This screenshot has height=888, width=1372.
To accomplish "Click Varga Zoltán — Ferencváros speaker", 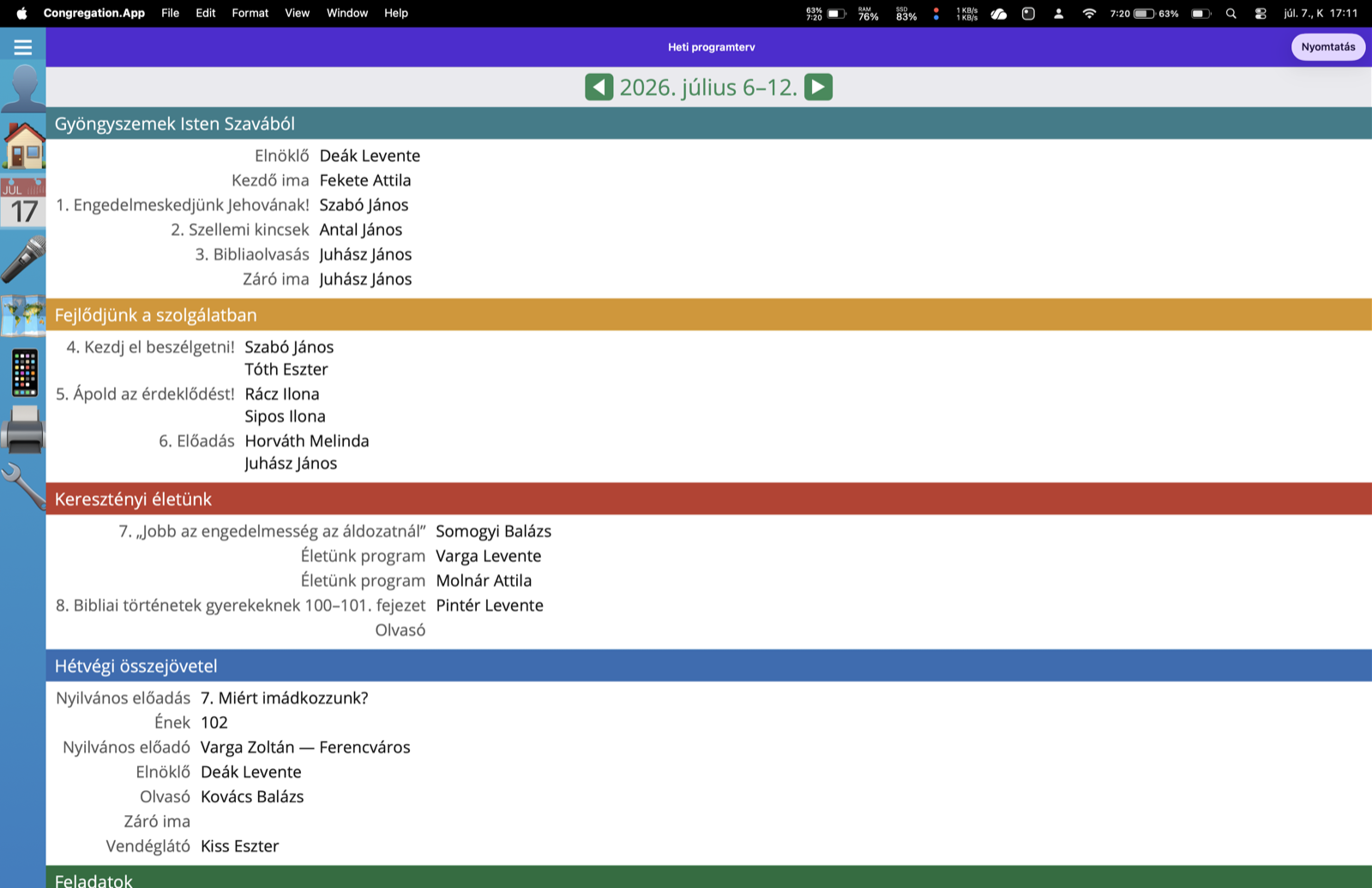I will [x=305, y=747].
